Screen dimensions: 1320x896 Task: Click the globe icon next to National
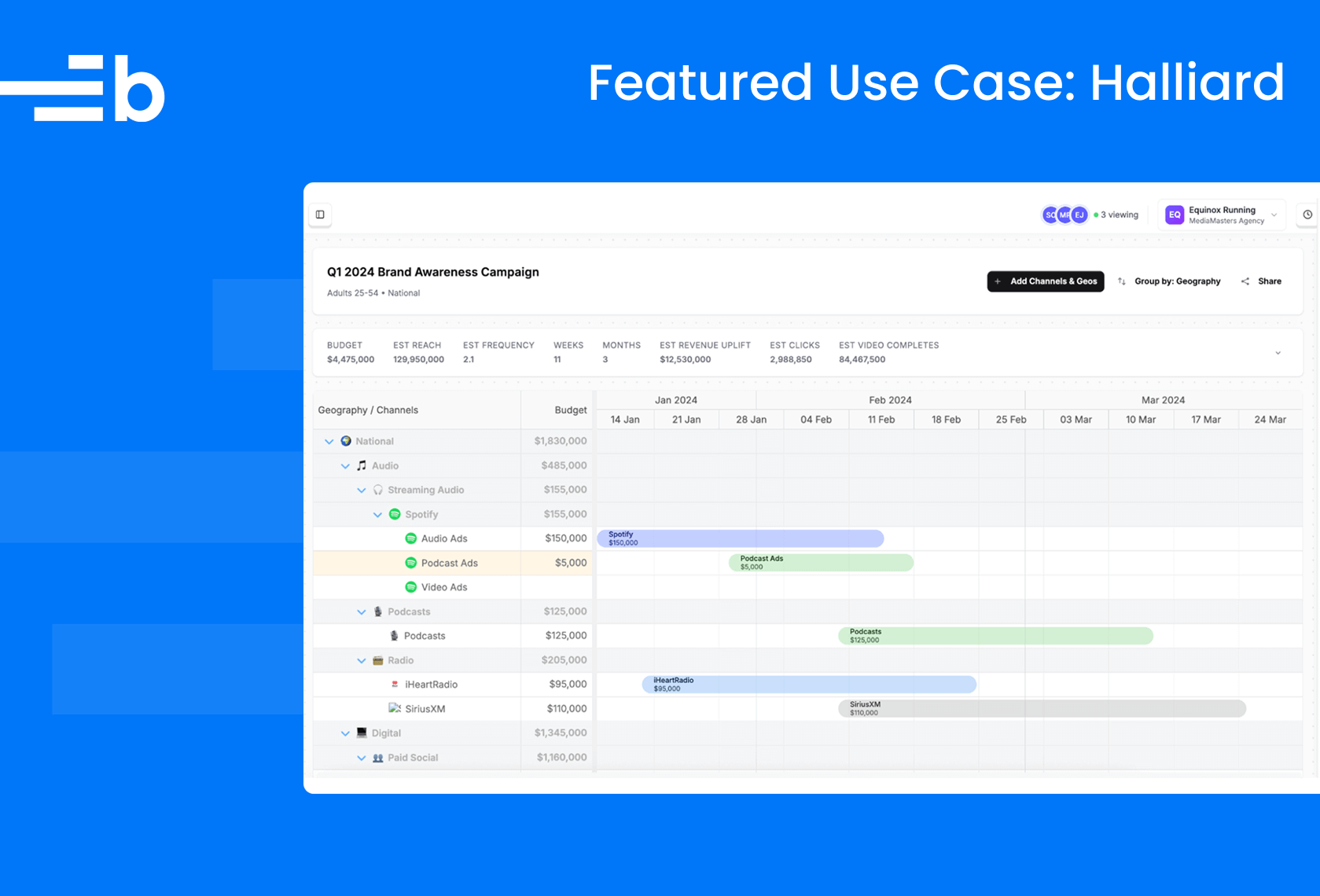346,441
